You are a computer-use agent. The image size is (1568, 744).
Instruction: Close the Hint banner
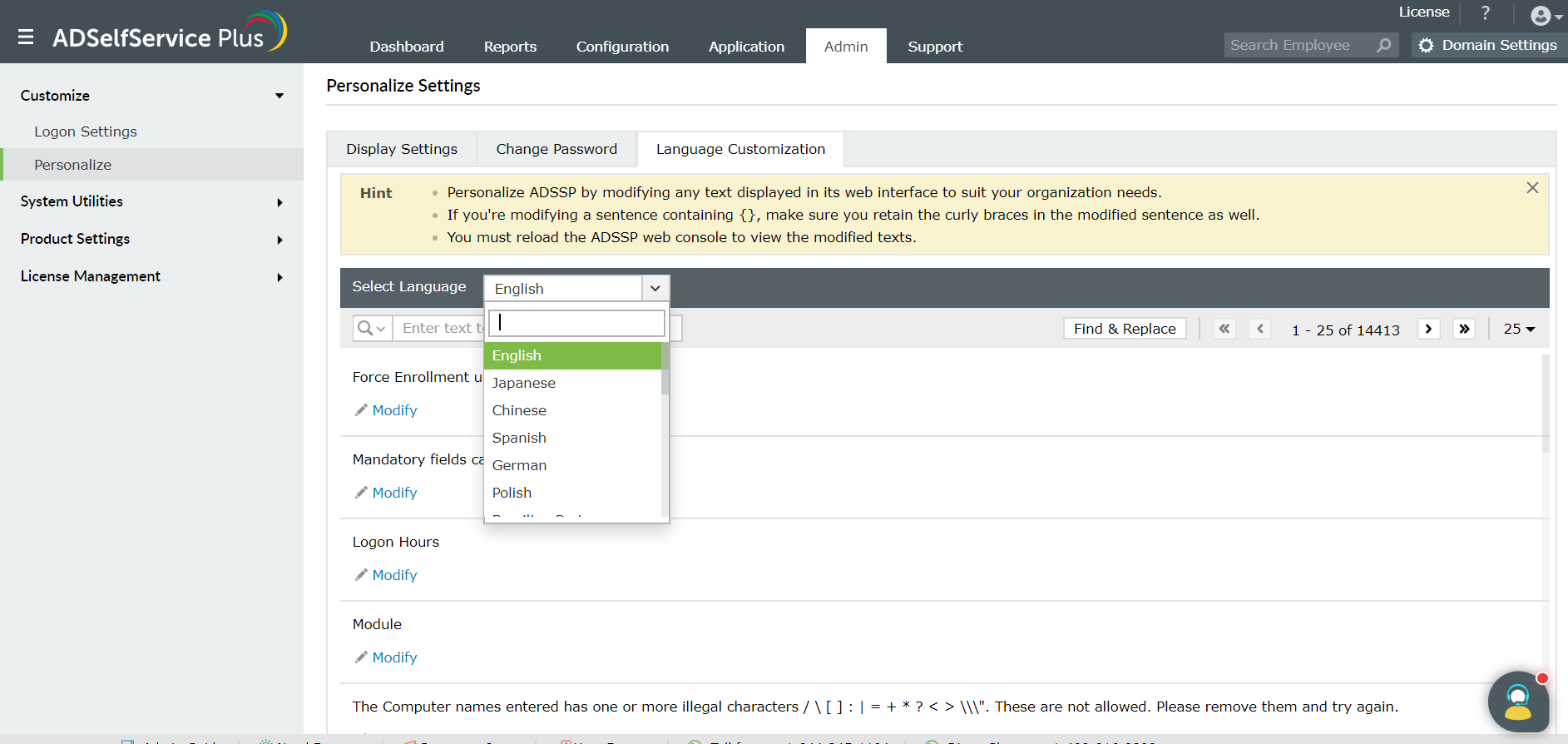pyautogui.click(x=1532, y=188)
